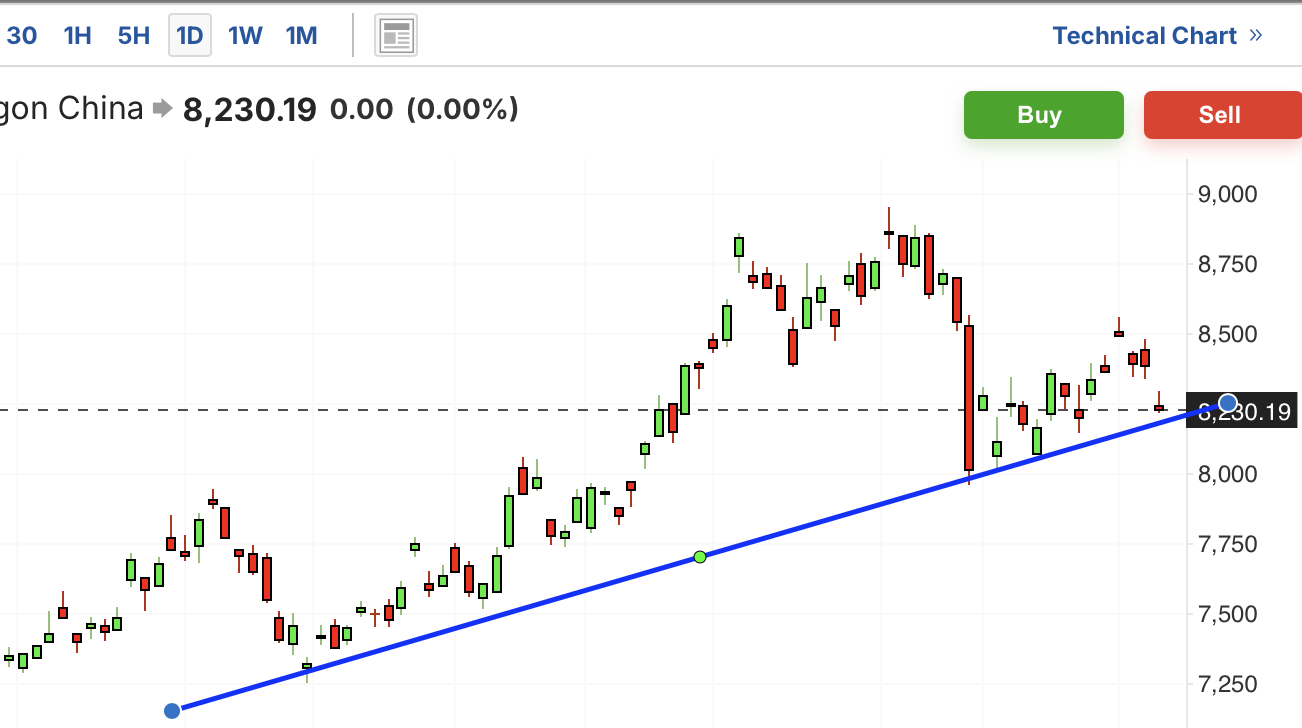
Task: Select the 5H timeframe
Action: pos(133,36)
